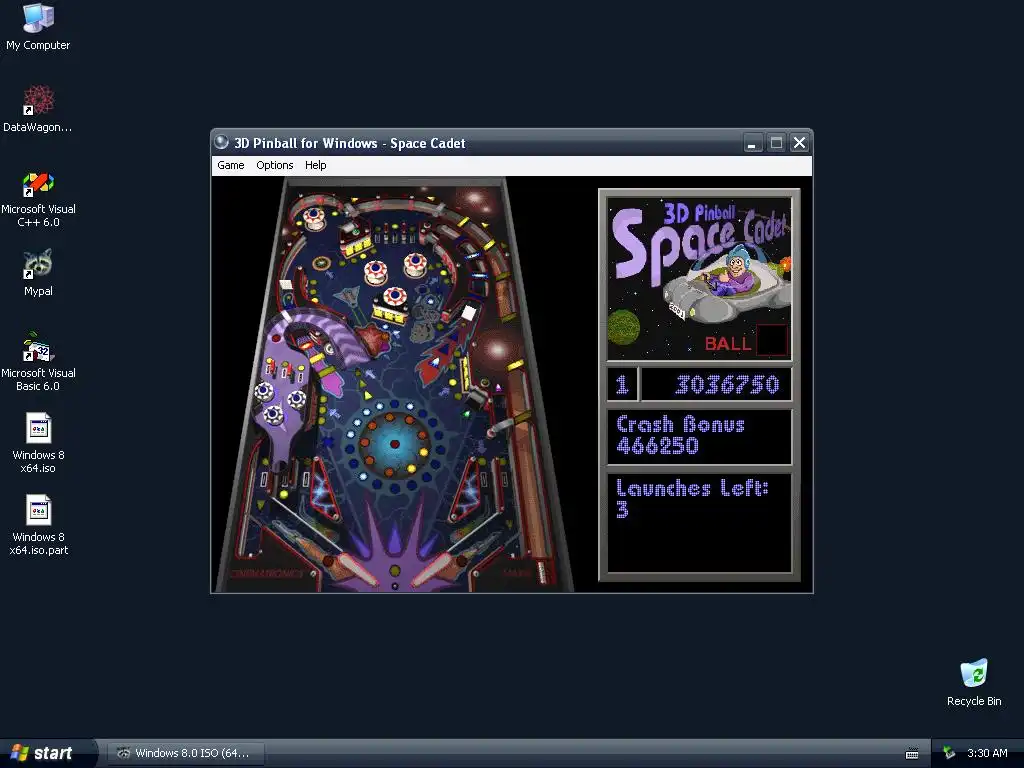The image size is (1024, 768).
Task: Select Microsoft Visual C++ 6.0 icon
Action: (x=38, y=199)
